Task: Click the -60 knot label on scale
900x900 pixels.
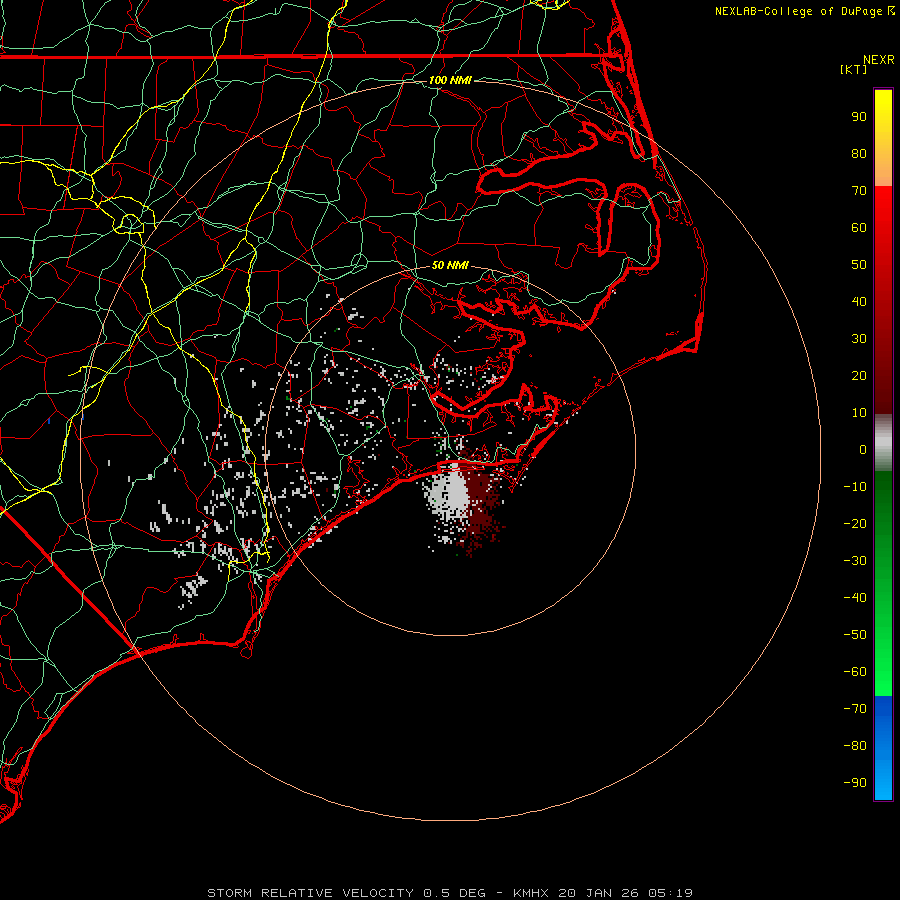Action: coord(855,672)
